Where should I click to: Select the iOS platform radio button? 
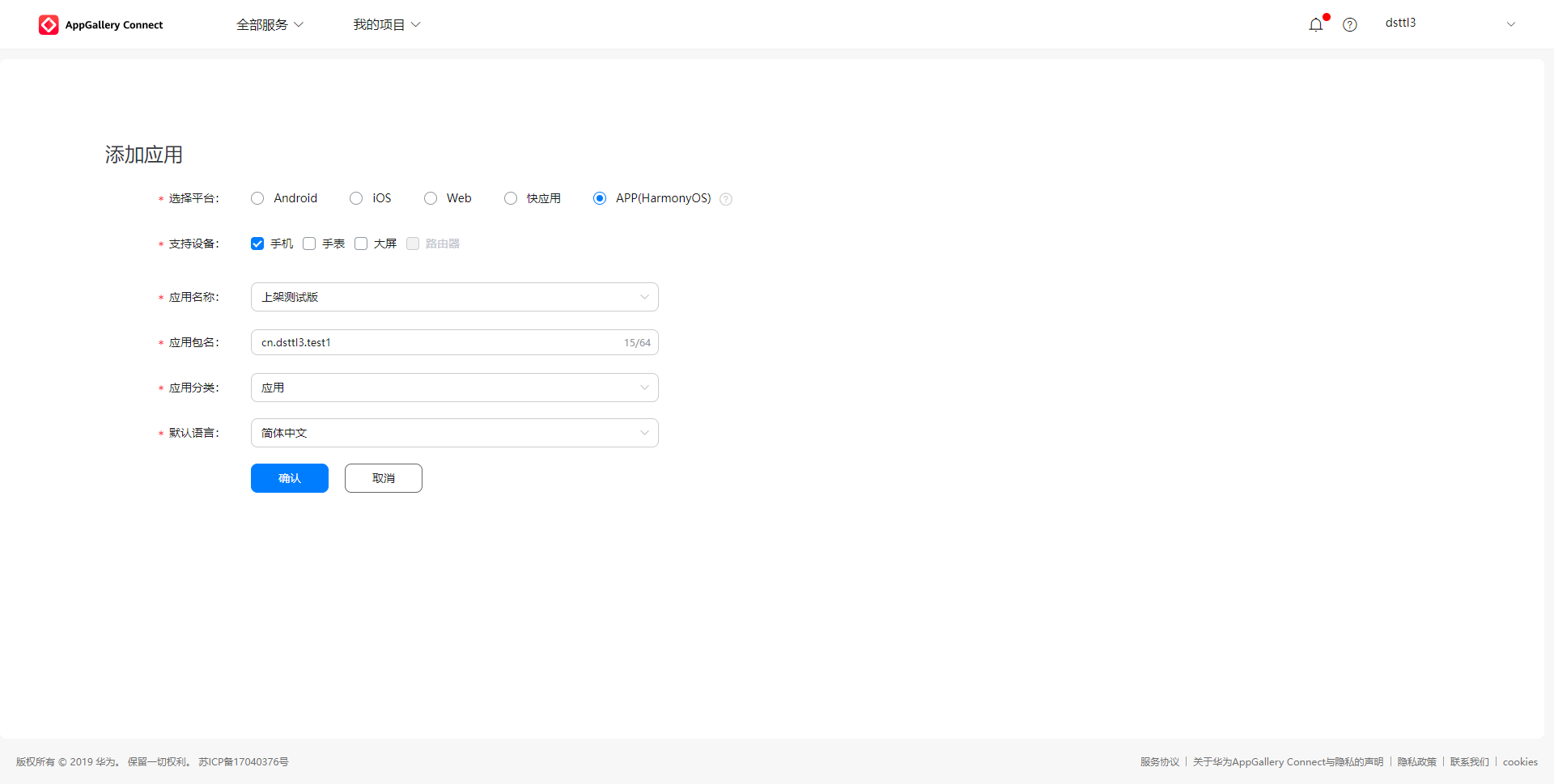356,198
